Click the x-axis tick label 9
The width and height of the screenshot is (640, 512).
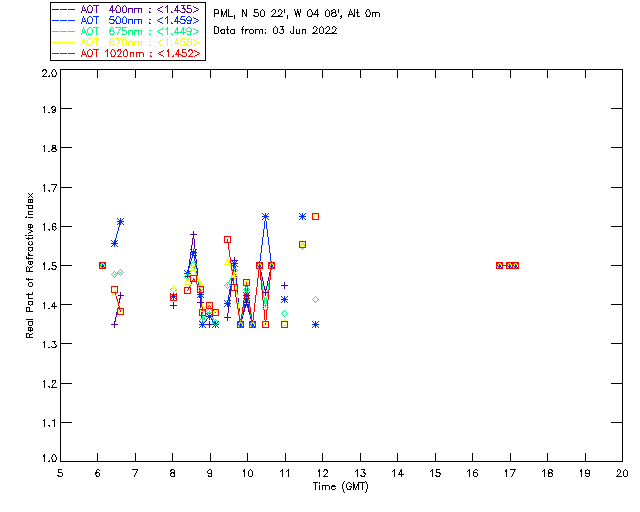(210, 473)
